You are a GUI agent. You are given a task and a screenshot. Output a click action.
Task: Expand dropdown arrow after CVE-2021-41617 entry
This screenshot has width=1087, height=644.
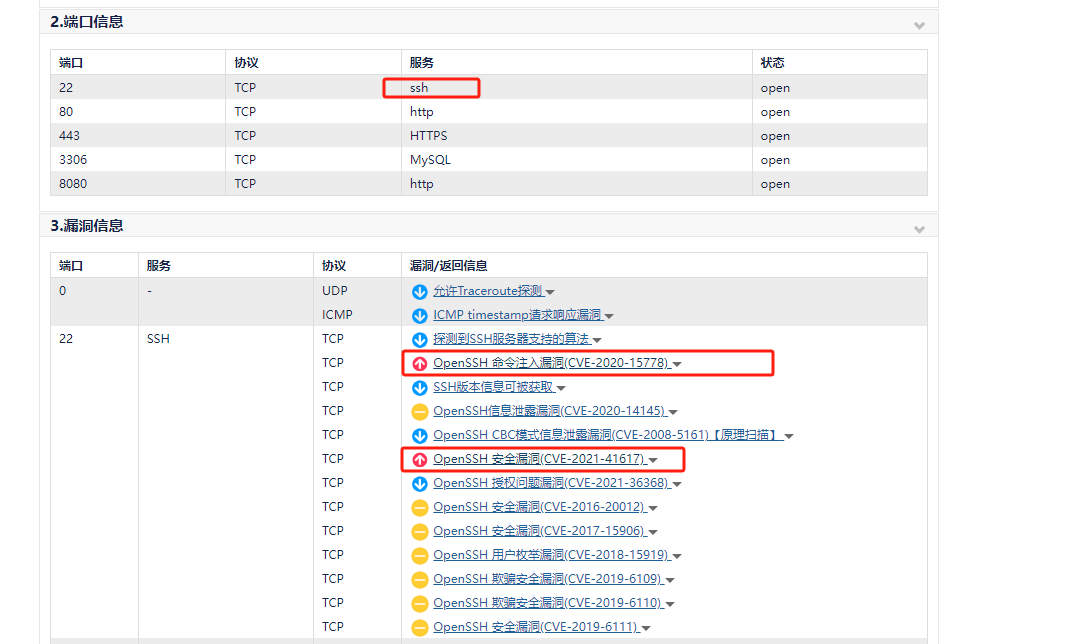click(652, 460)
